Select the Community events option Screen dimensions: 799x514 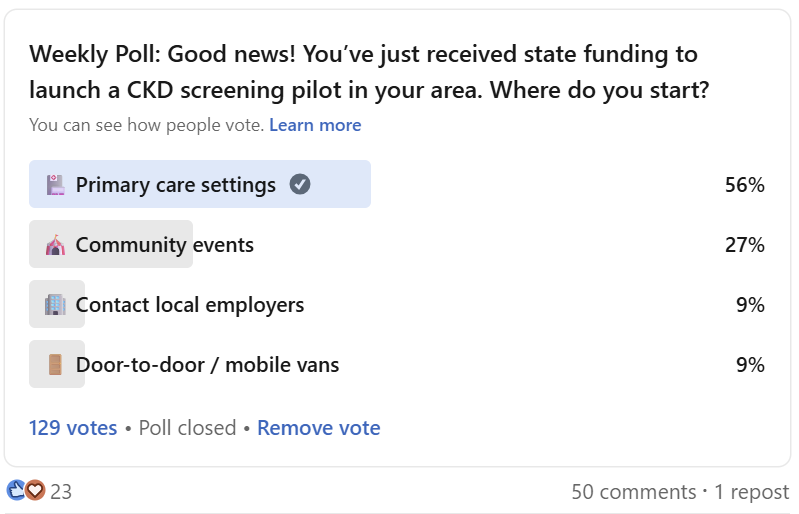(396, 245)
